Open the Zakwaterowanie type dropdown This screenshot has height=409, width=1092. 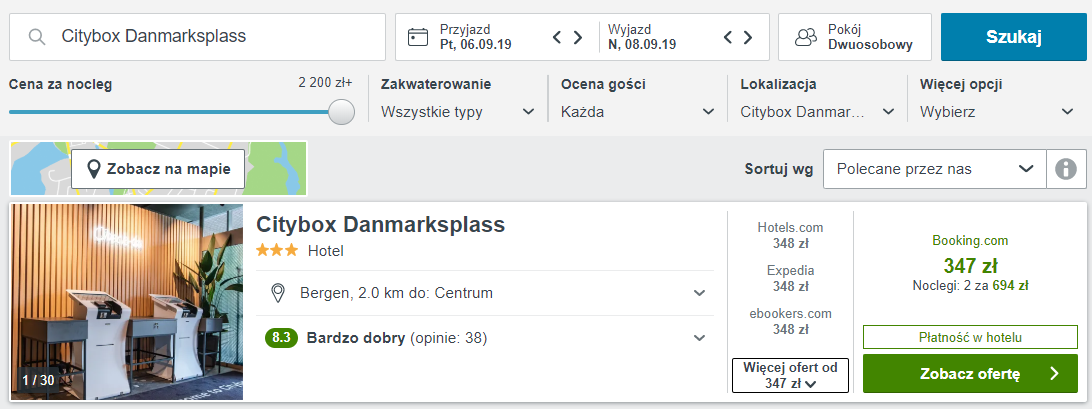(458, 111)
